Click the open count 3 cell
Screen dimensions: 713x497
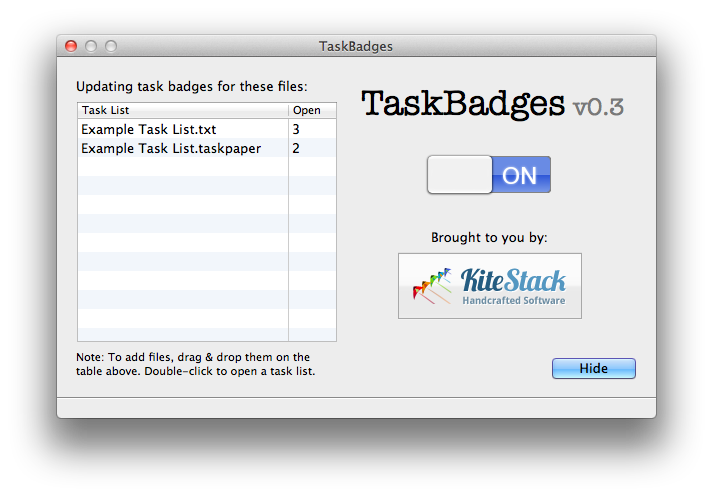point(312,129)
